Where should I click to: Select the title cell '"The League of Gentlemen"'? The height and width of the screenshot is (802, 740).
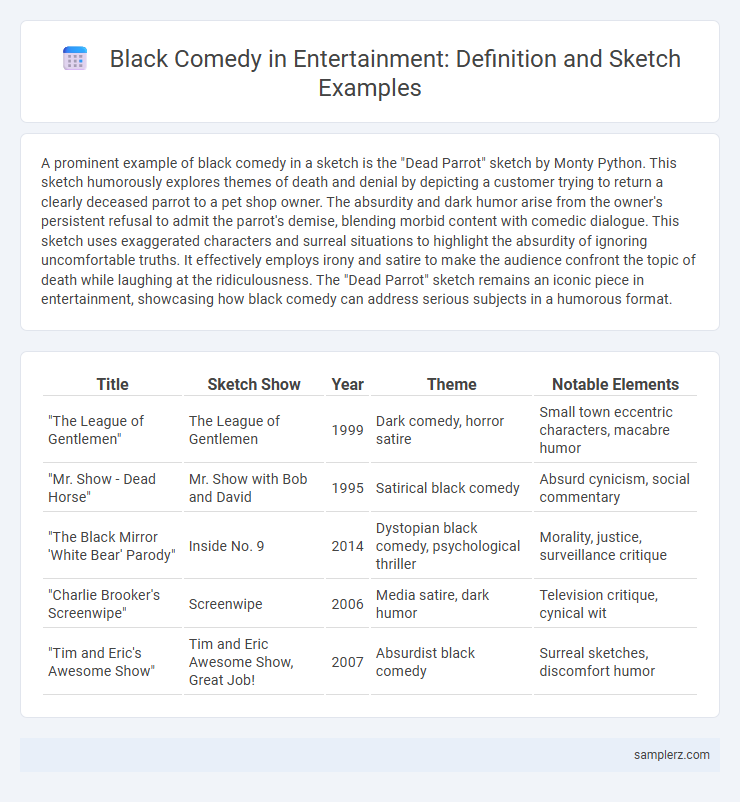click(x=113, y=430)
